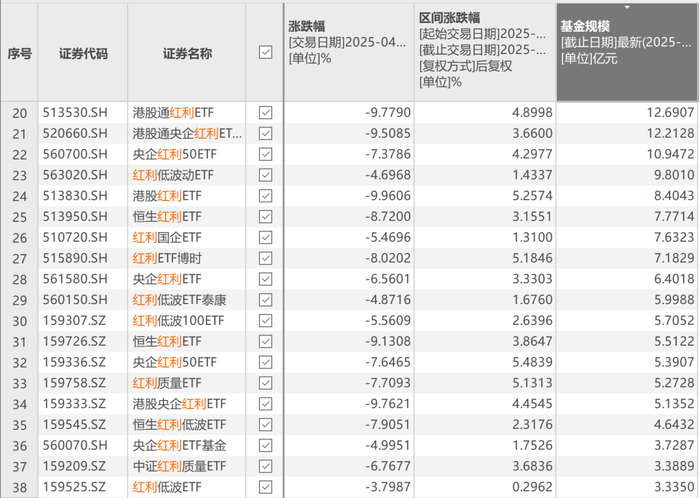700x498 pixels.
Task: Toggle checkbox for 红利低波动ETF row
Action: [x=266, y=175]
